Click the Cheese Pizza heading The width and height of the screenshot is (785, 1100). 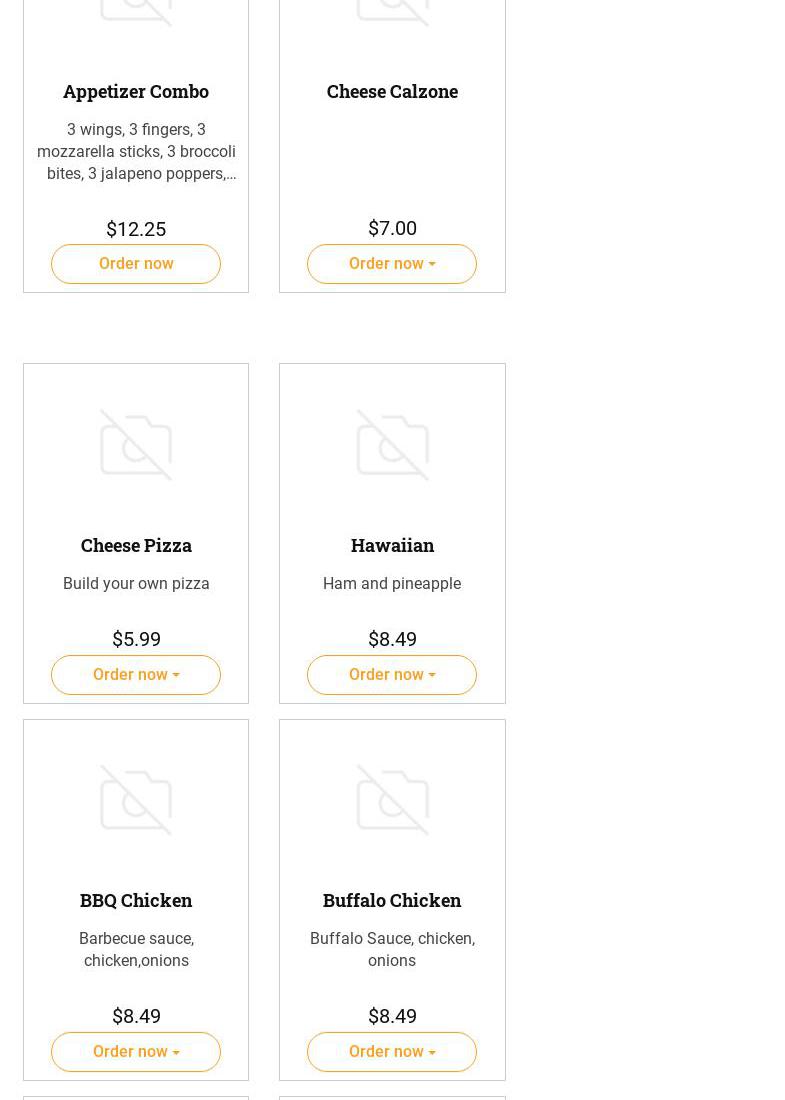click(x=136, y=545)
